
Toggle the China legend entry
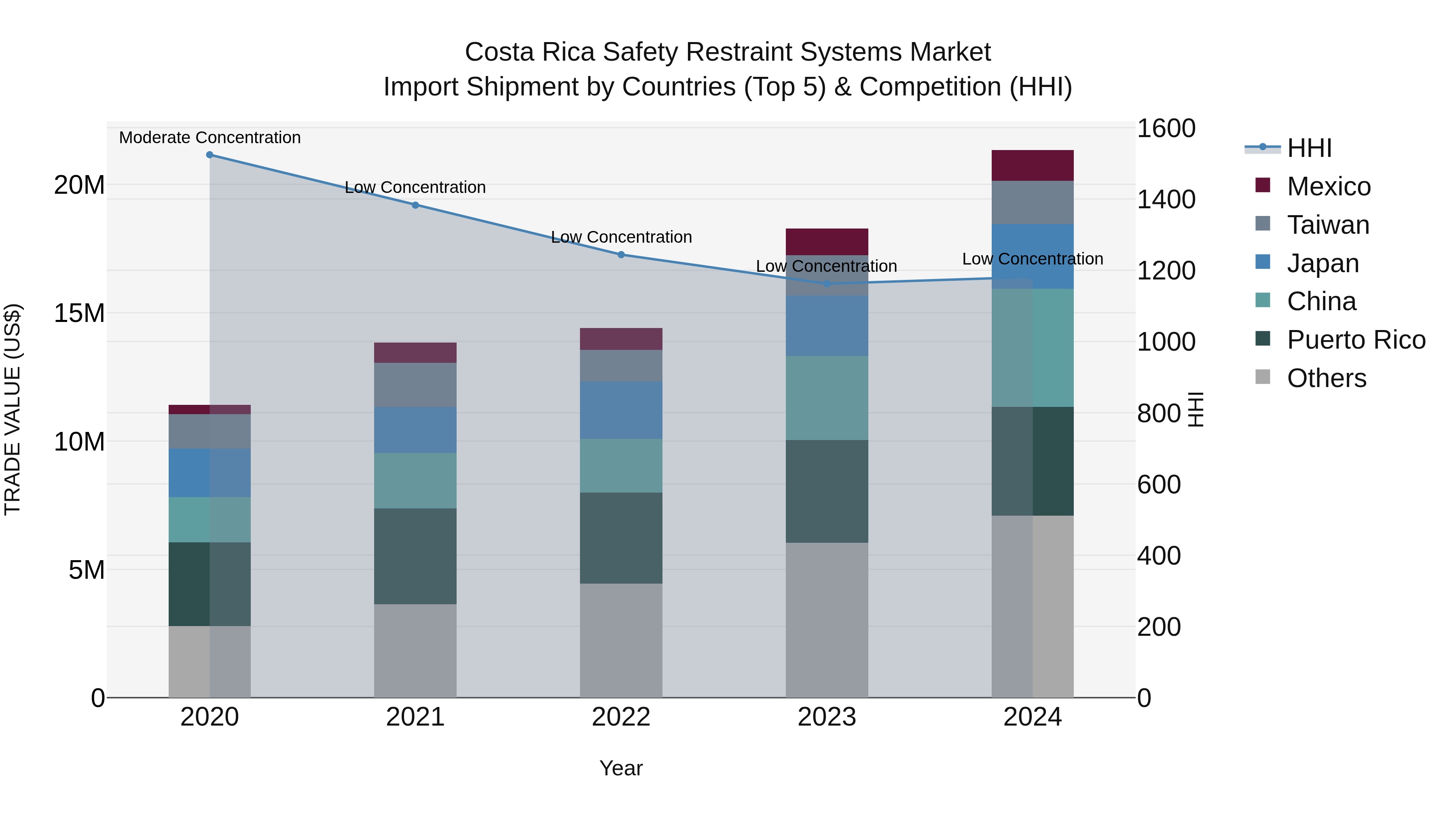coord(1306,301)
